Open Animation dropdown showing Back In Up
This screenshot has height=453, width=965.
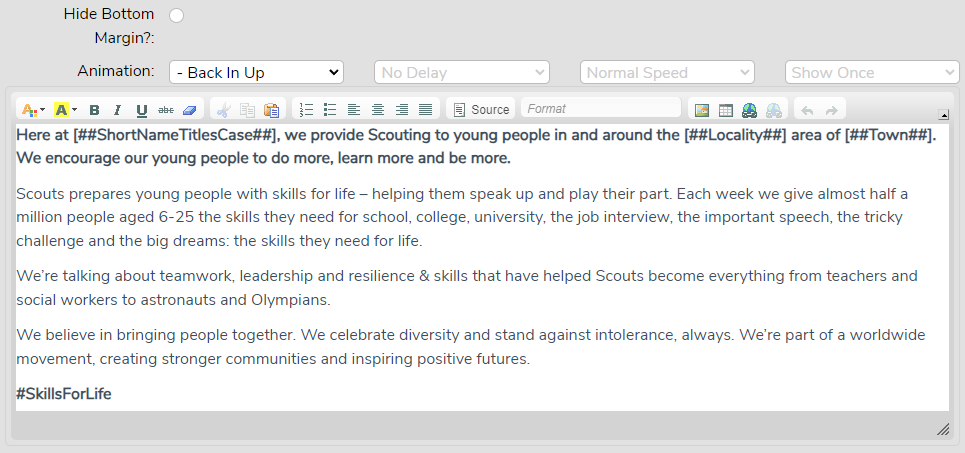(257, 72)
